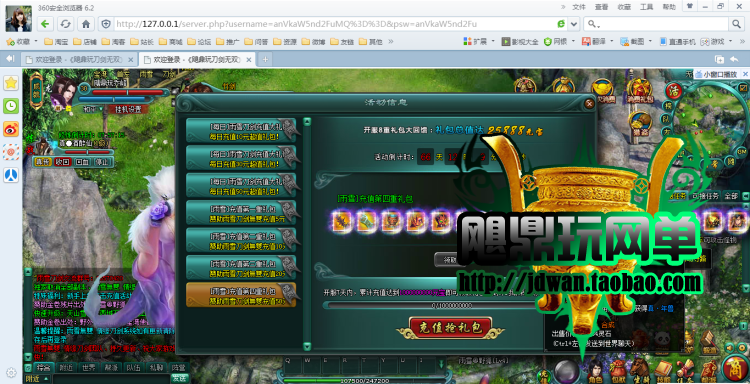
Task: Click the security shield icon by the URL
Action: (x=106, y=24)
